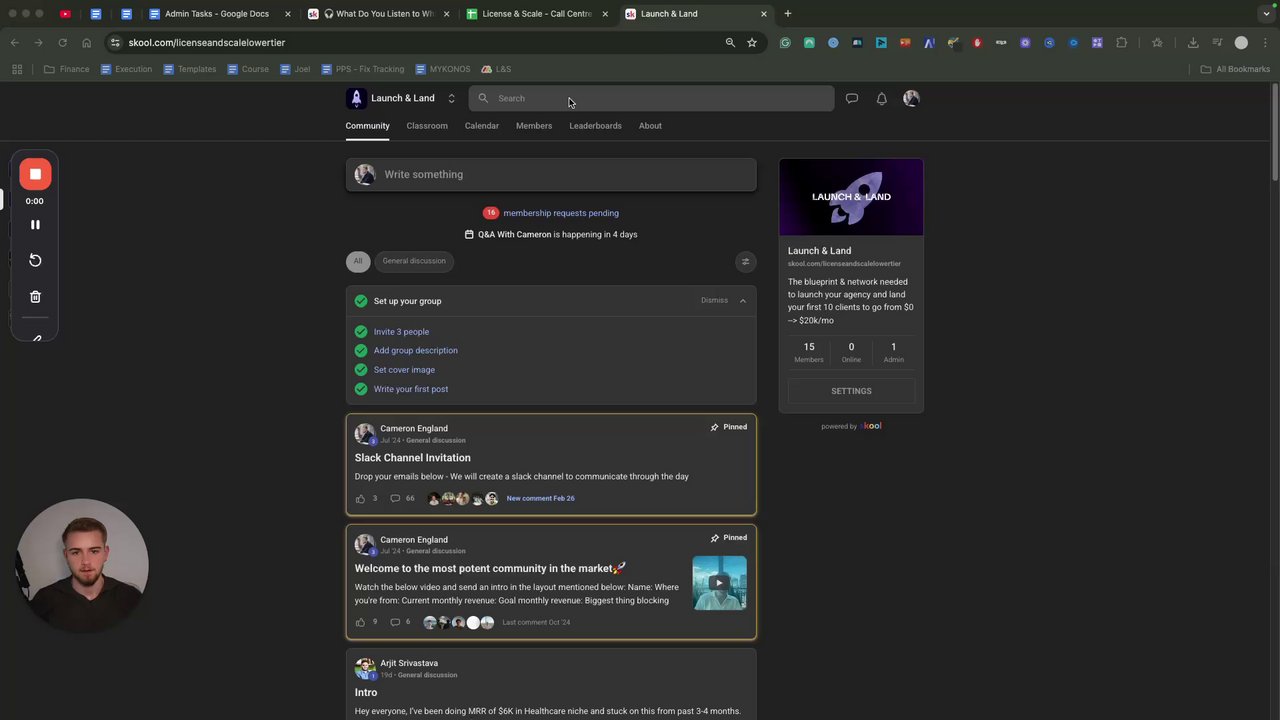Select the General discussion category filter

point(414,261)
